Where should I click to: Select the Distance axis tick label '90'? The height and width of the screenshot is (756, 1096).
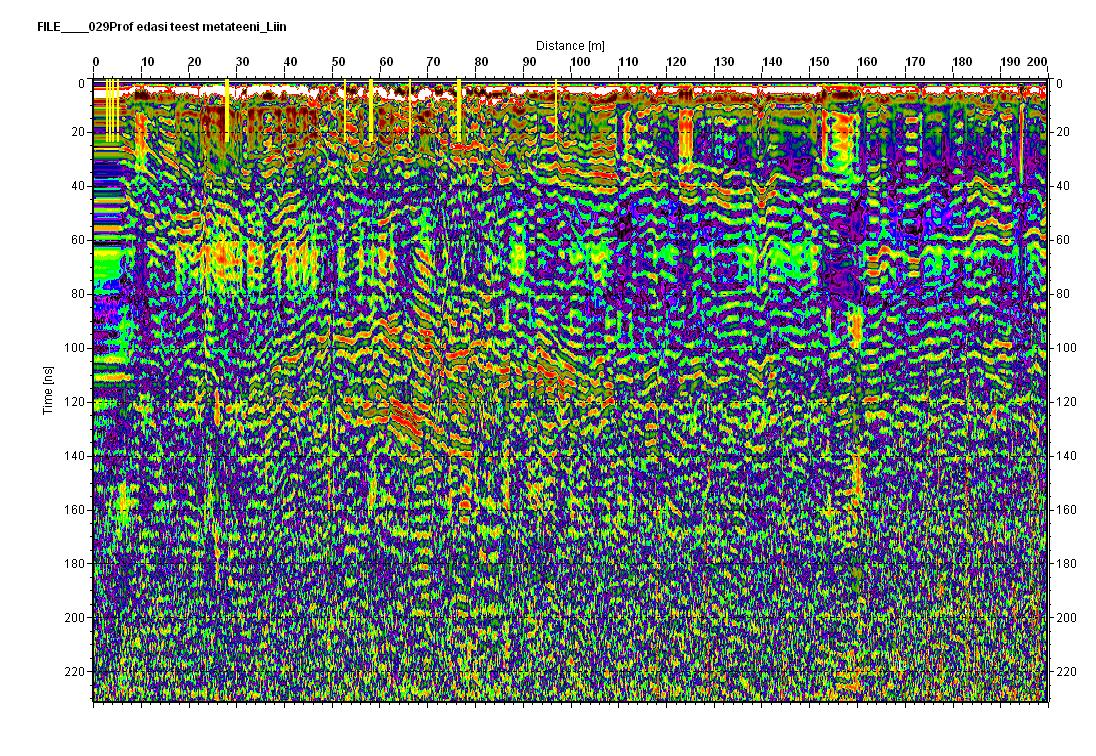pos(529,61)
